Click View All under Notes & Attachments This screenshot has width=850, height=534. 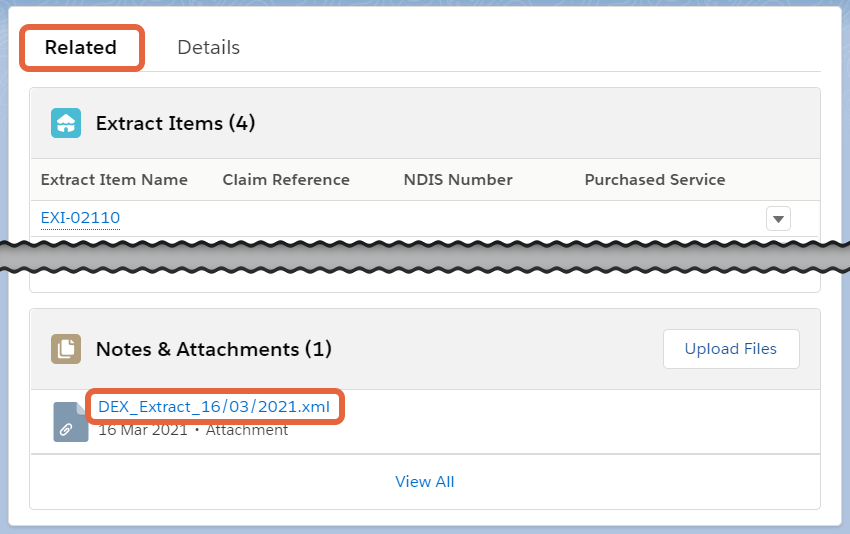coord(425,482)
